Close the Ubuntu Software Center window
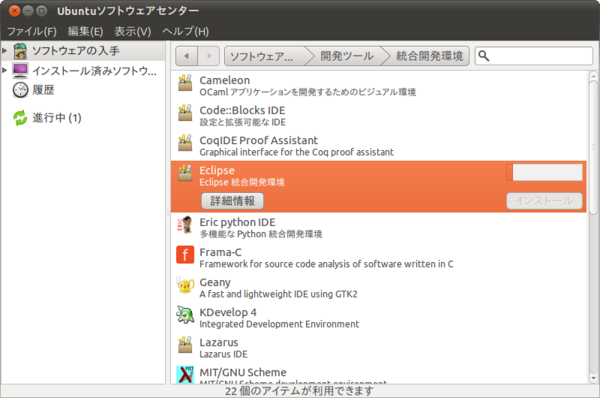The height and width of the screenshot is (398, 600). (x=14, y=11)
